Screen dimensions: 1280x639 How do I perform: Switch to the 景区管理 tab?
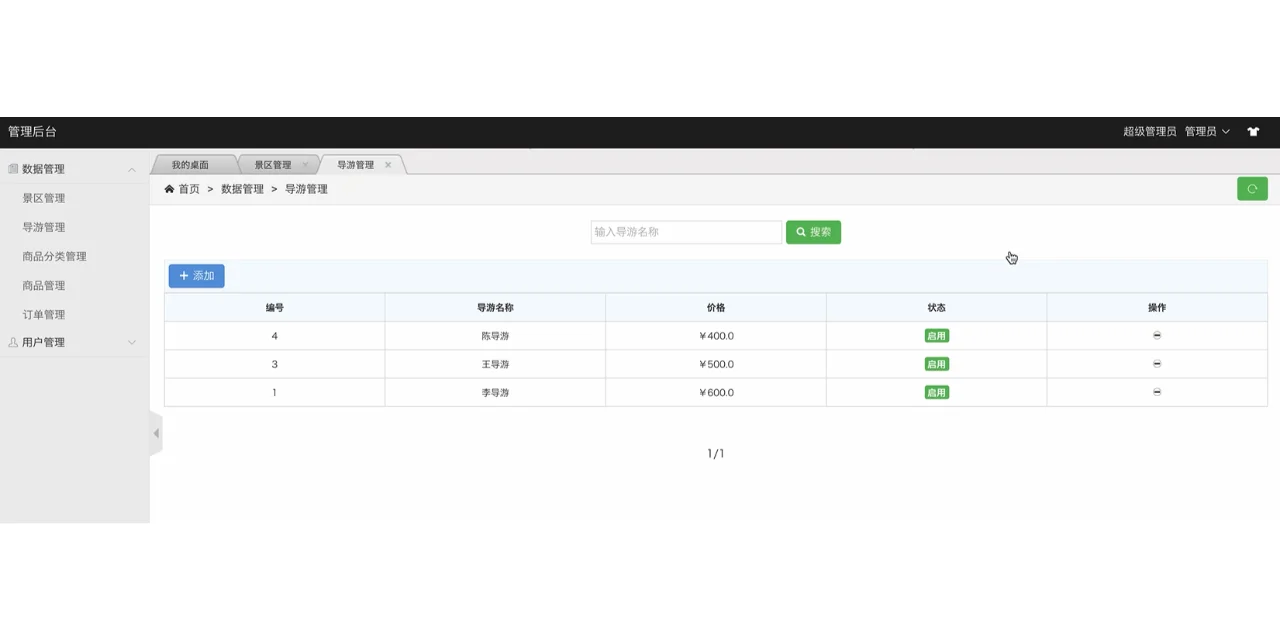pos(273,165)
